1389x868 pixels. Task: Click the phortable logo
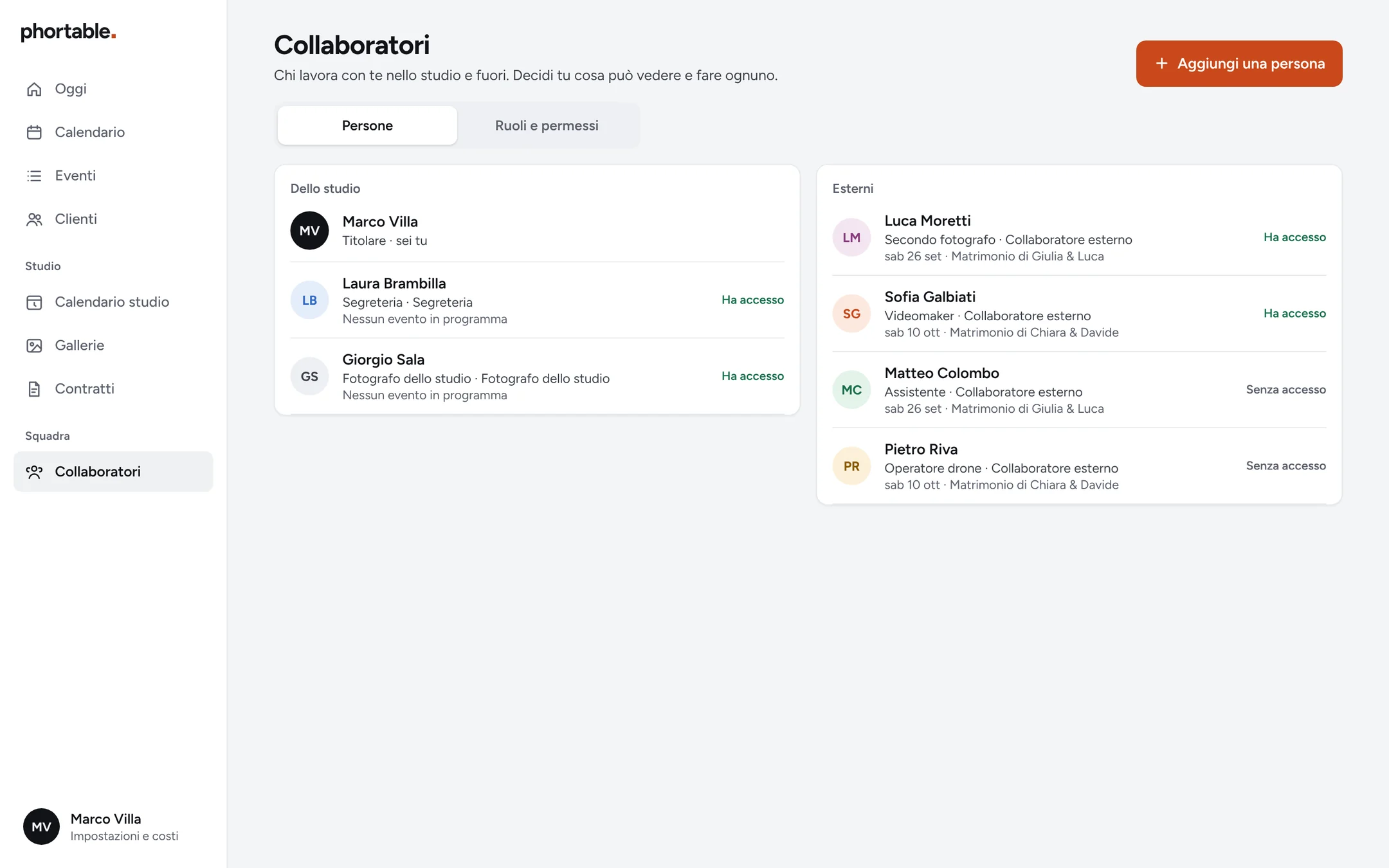pos(68,32)
